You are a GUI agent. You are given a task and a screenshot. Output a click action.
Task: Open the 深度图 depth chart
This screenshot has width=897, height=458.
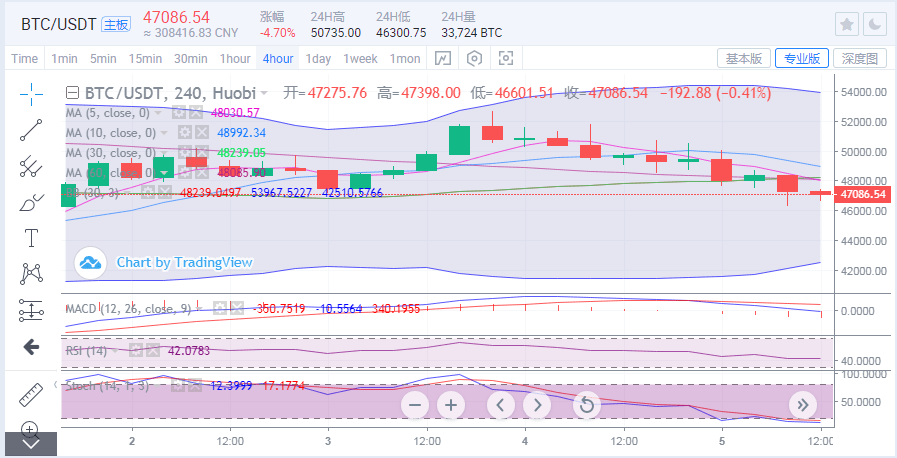point(860,58)
